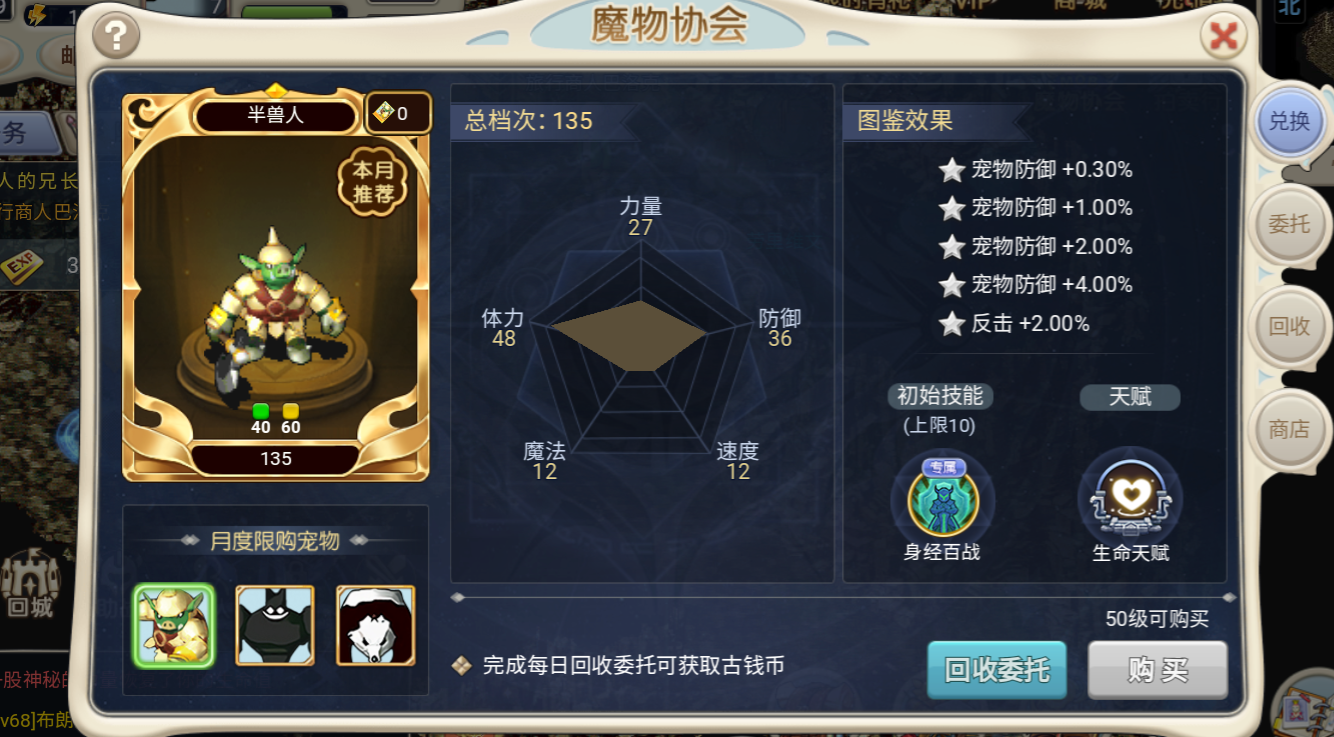Switch to the 委托 side tab

pos(1289,224)
